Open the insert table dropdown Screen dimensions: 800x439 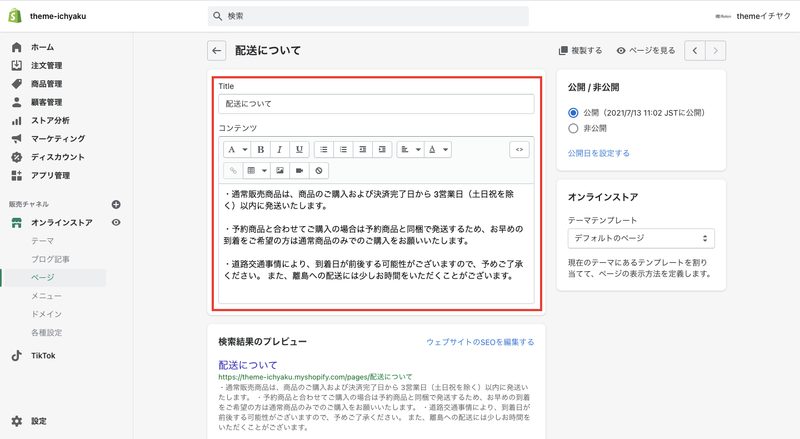257,170
